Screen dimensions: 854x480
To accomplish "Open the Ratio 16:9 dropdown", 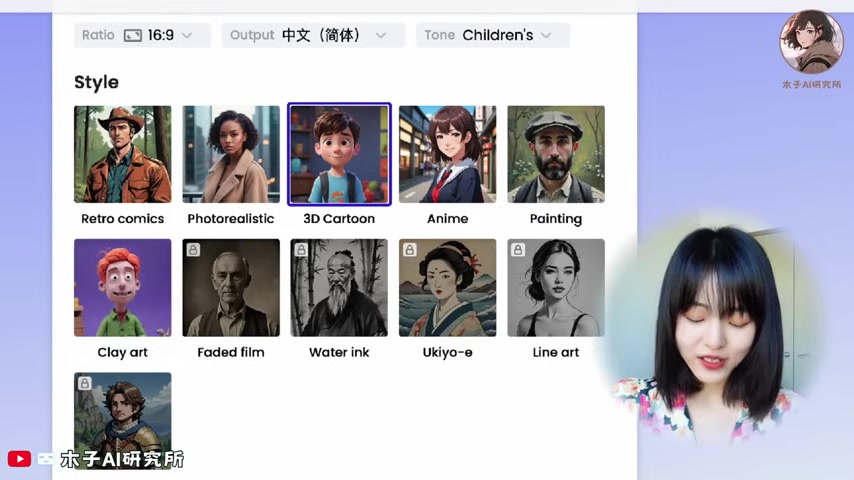I will point(142,35).
